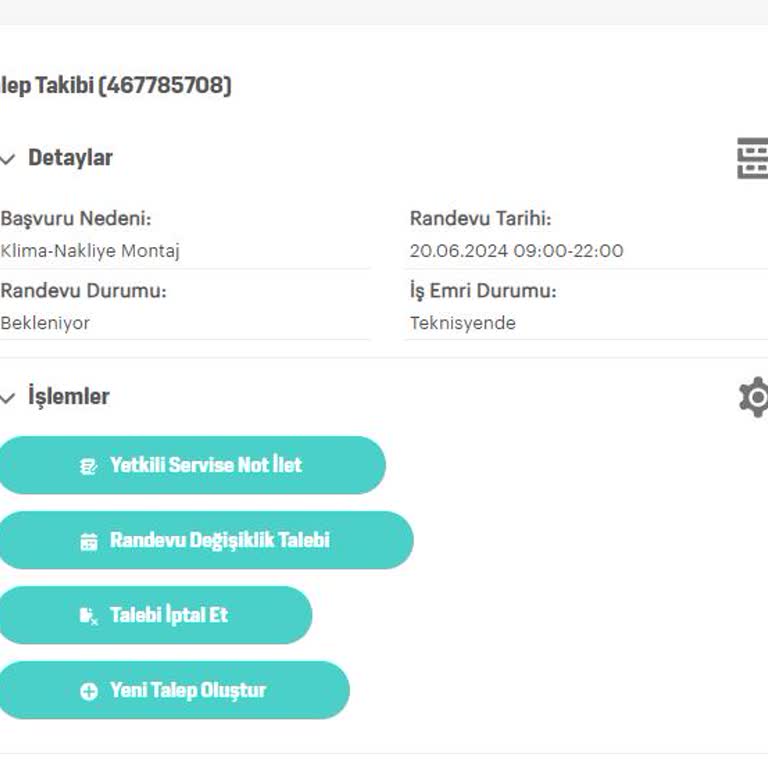The image size is (768, 768).
Task: Click the details table icon beside Detaylar
Action: click(x=752, y=159)
